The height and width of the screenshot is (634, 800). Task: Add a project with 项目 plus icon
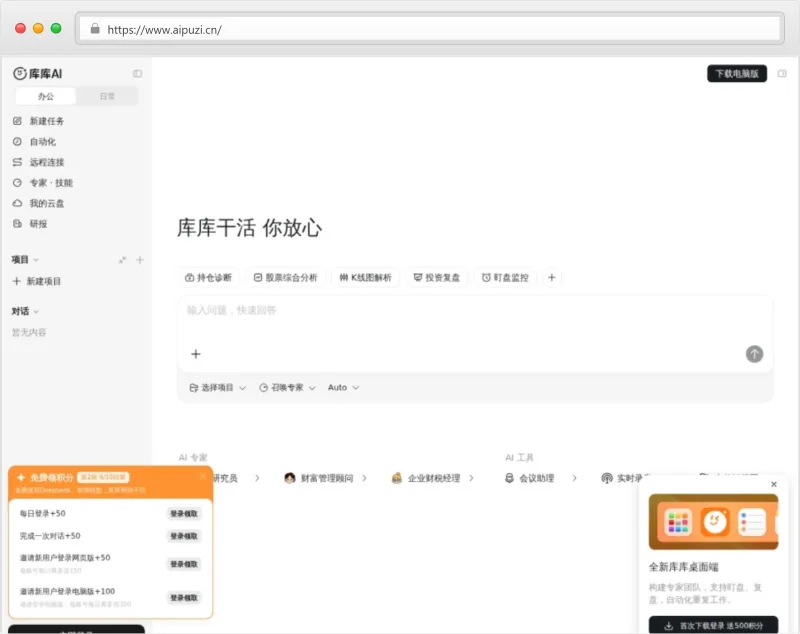click(140, 260)
